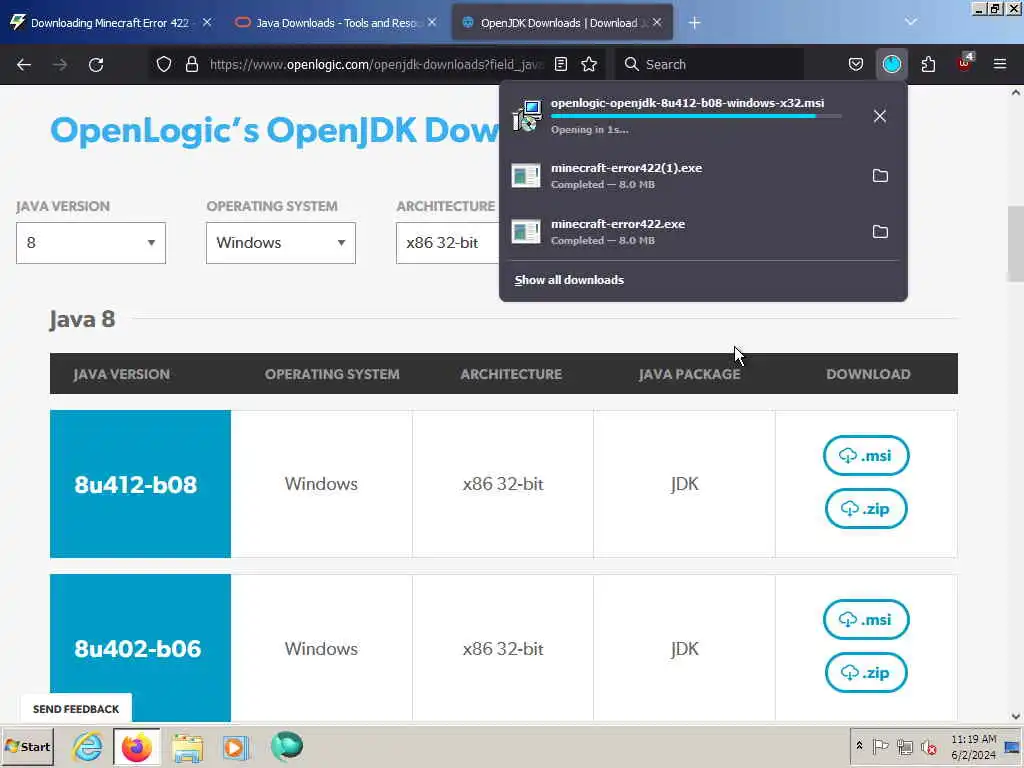Image resolution: width=1024 pixels, height=768 pixels.
Task: Click the scrollbar up arrow
Action: point(1016,93)
